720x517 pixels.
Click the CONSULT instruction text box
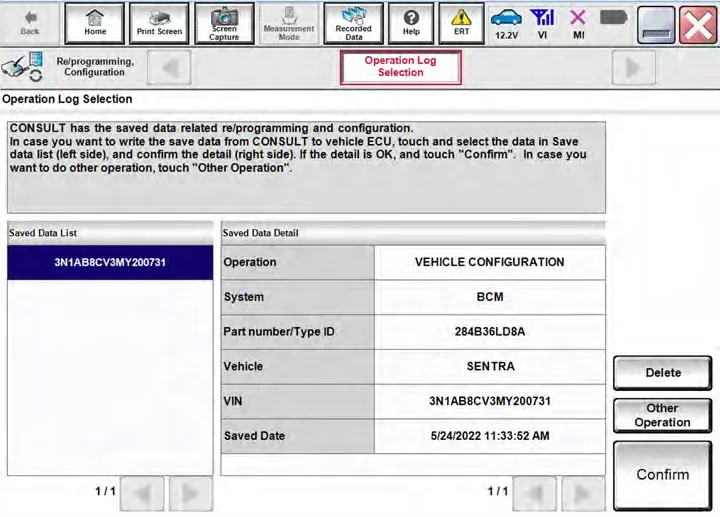[306, 167]
